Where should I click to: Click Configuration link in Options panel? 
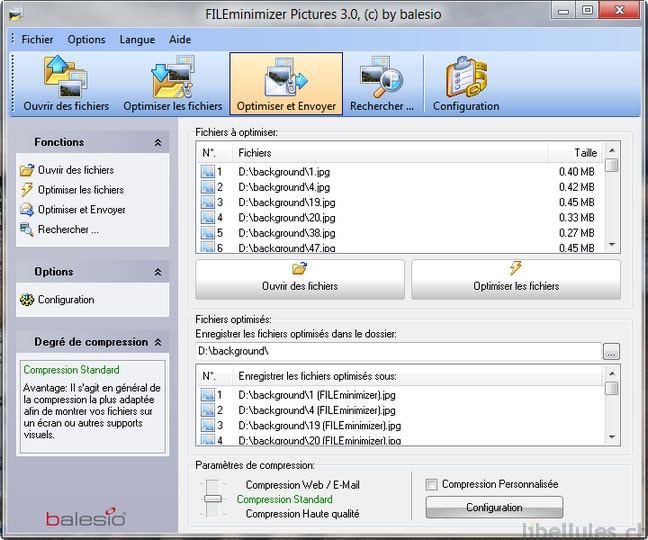click(x=66, y=300)
